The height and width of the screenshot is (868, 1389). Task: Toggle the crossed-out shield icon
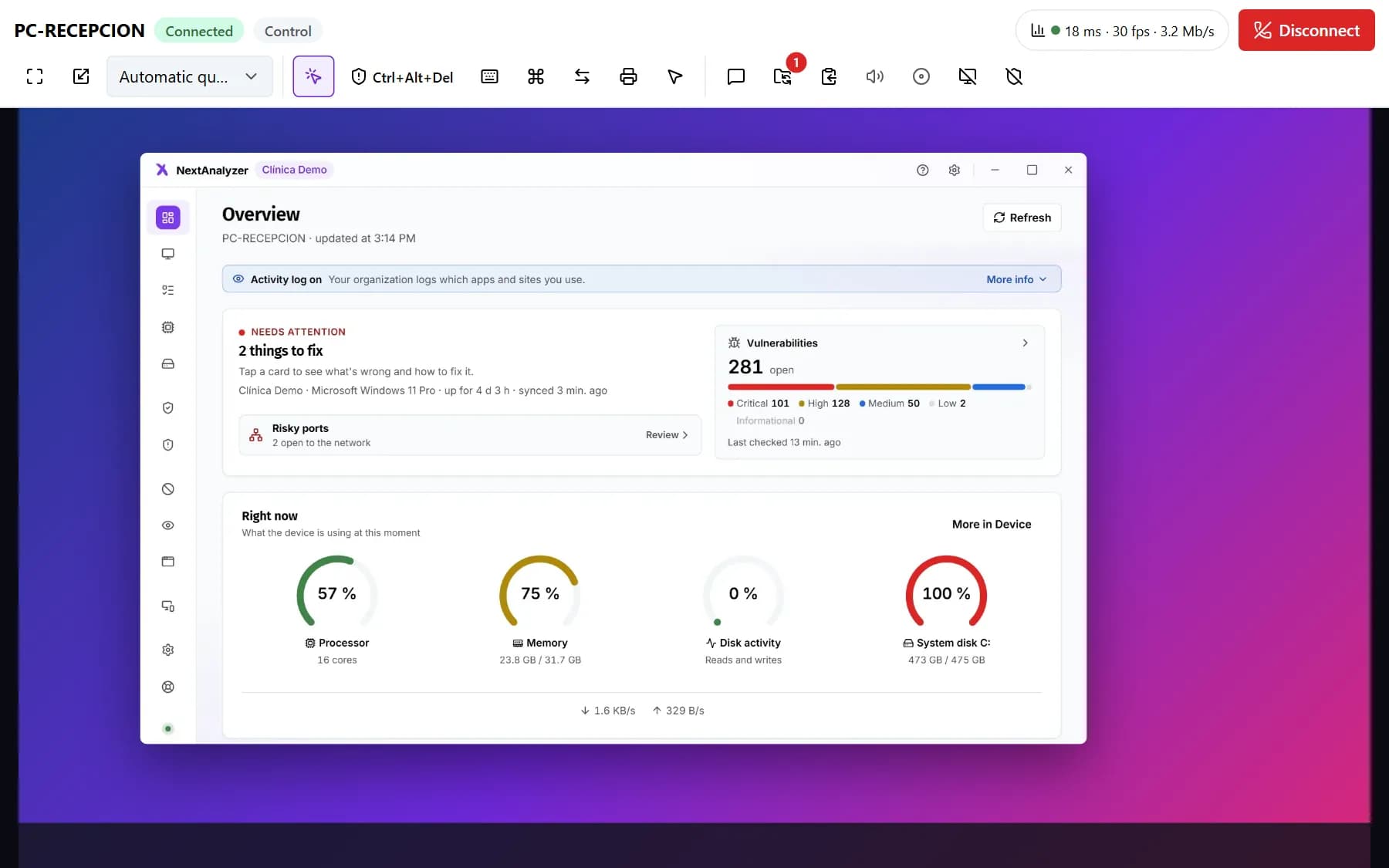pos(1014,76)
